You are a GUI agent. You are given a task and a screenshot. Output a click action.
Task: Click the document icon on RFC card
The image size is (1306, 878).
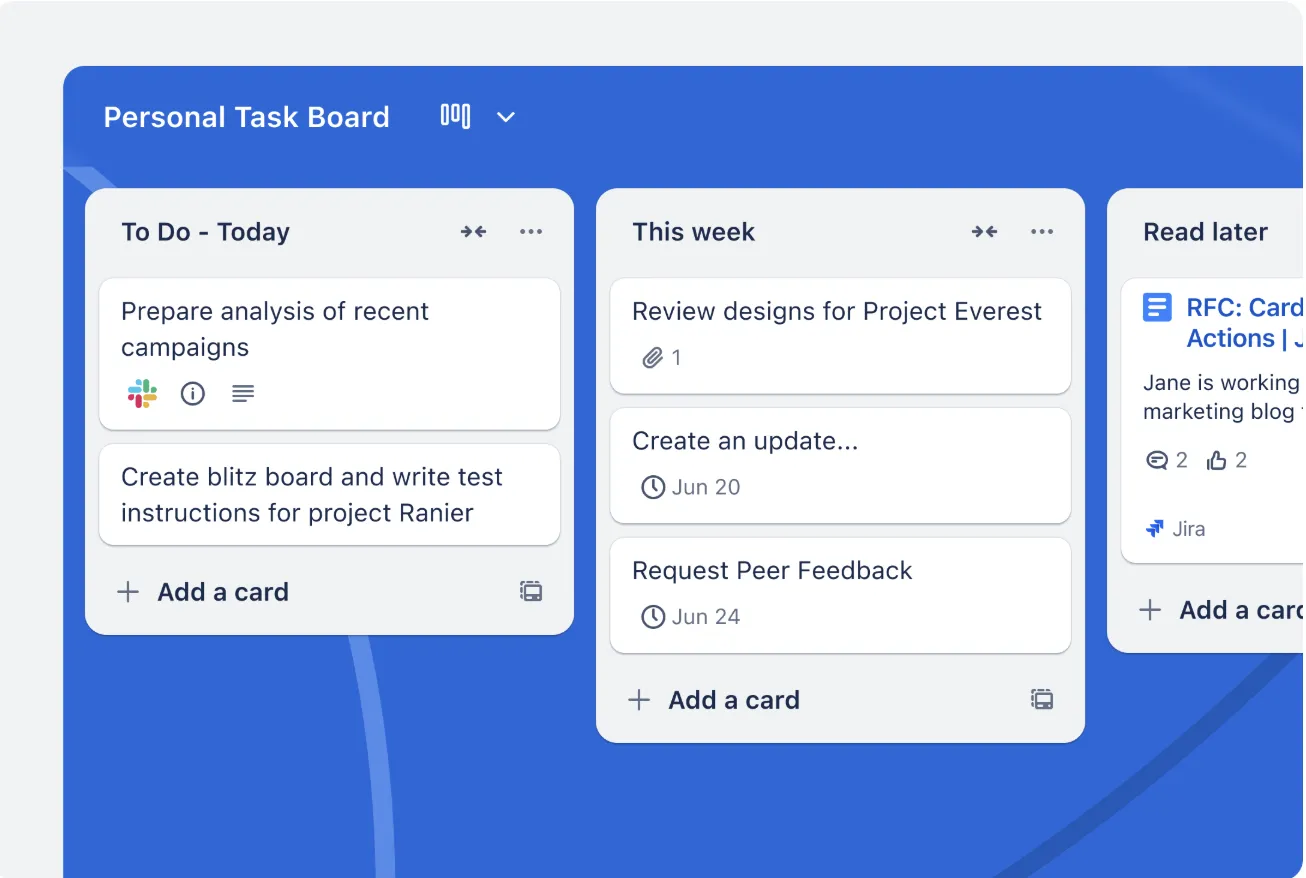click(1157, 307)
